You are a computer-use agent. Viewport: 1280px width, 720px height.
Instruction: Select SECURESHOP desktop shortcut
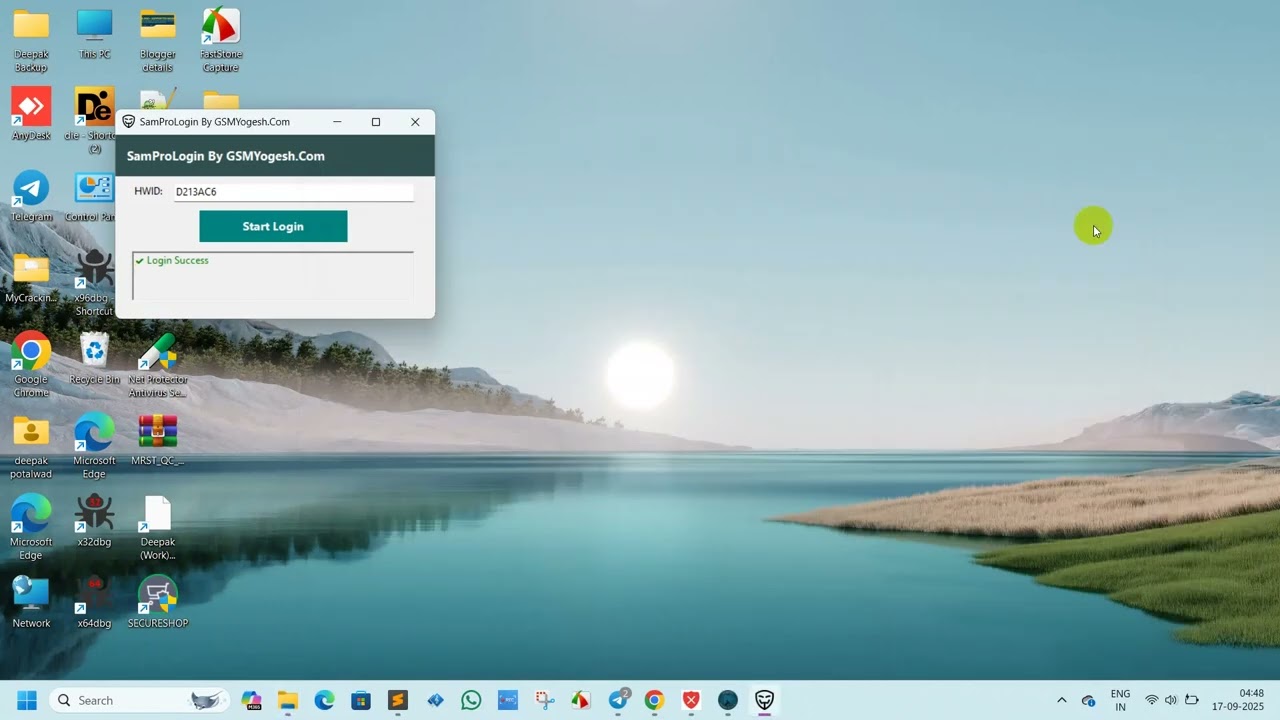tap(158, 601)
